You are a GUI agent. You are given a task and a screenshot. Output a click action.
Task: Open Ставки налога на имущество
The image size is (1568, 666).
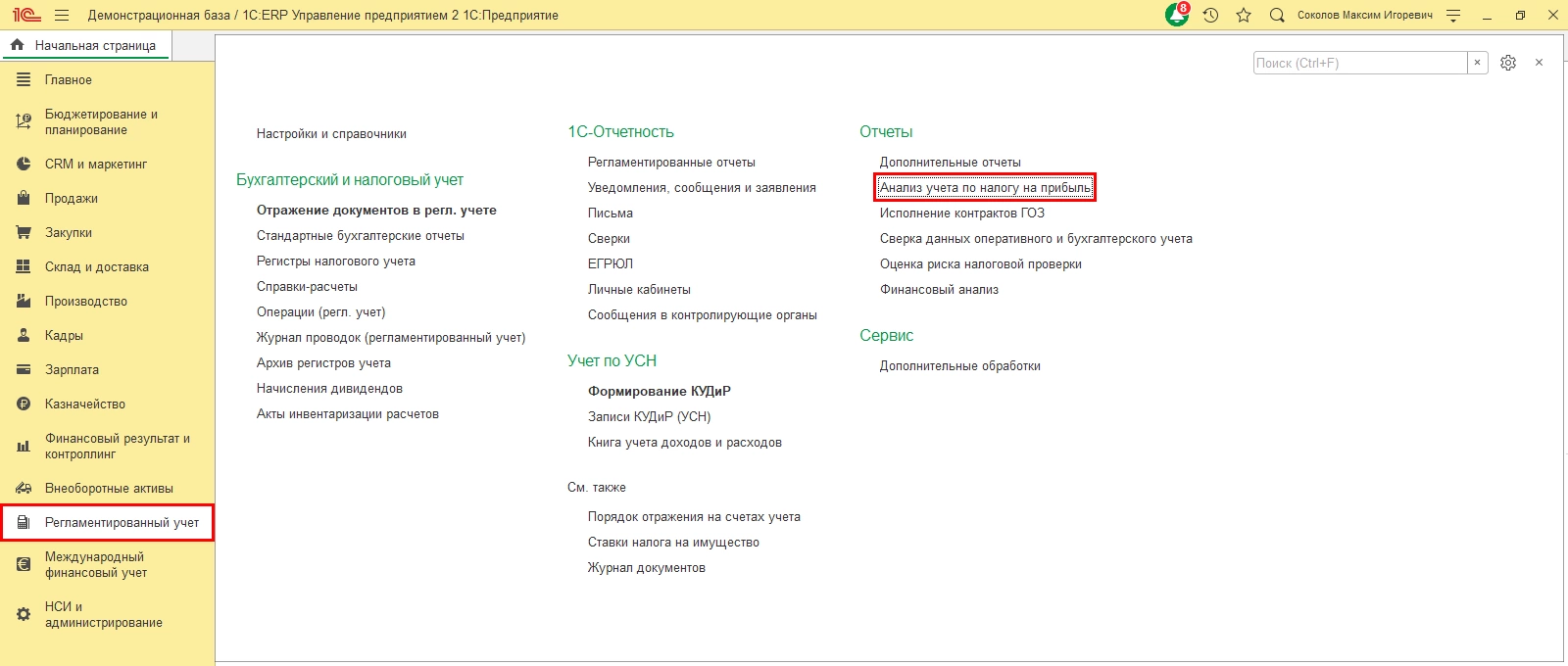[x=673, y=542]
